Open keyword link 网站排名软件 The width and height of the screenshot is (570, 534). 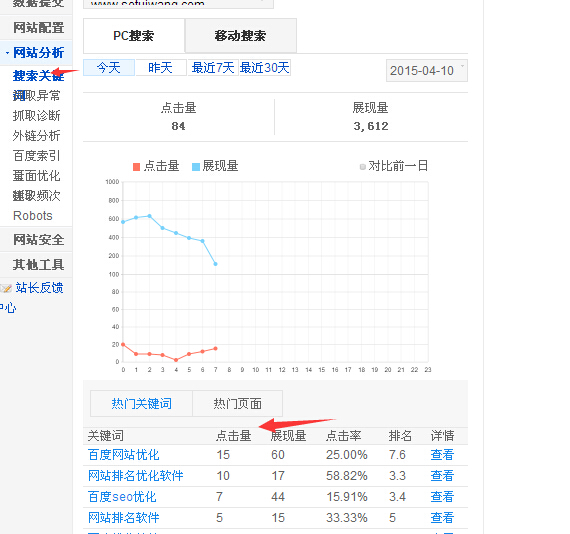tap(124, 518)
